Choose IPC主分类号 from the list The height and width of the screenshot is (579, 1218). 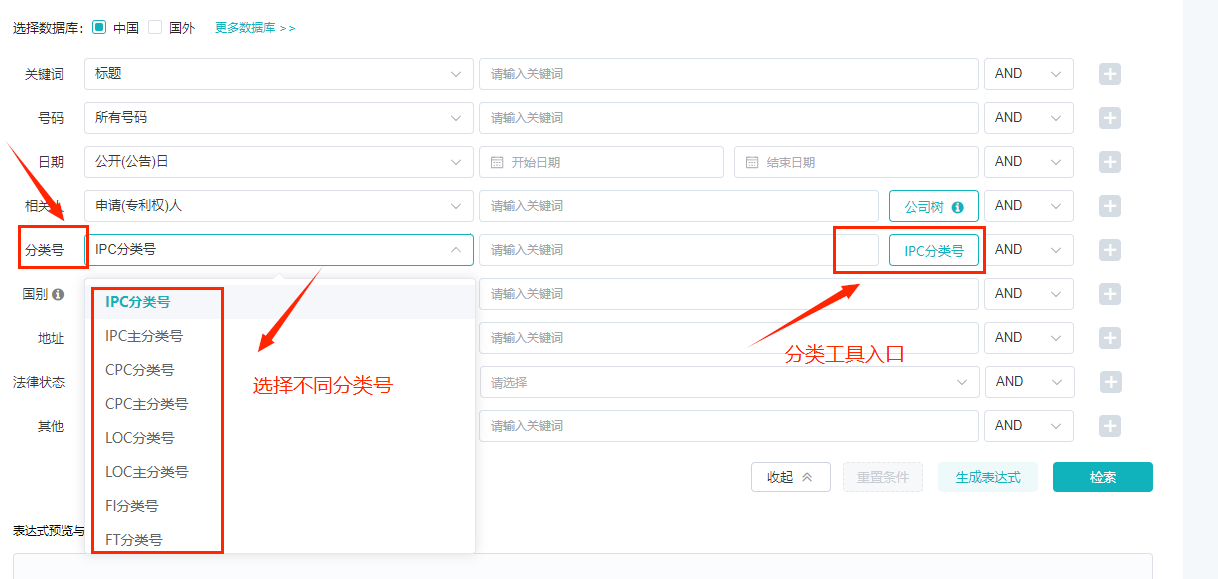coord(280,336)
